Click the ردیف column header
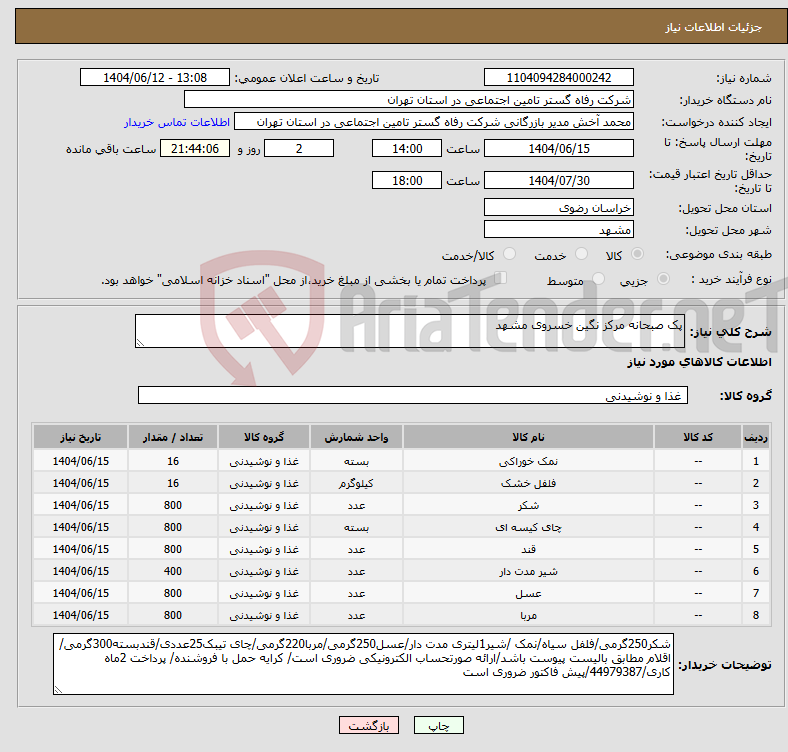788x752 pixels. (x=755, y=437)
